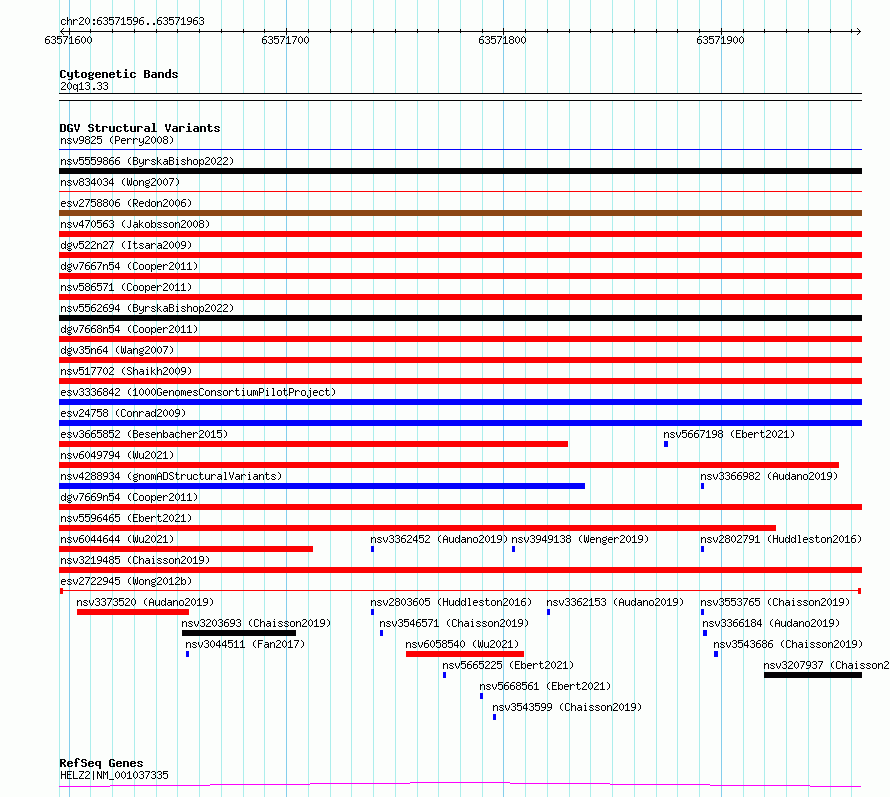The image size is (890, 797).
Task: Open nsv3219485 (Chaisson2019) label
Action: (135, 560)
